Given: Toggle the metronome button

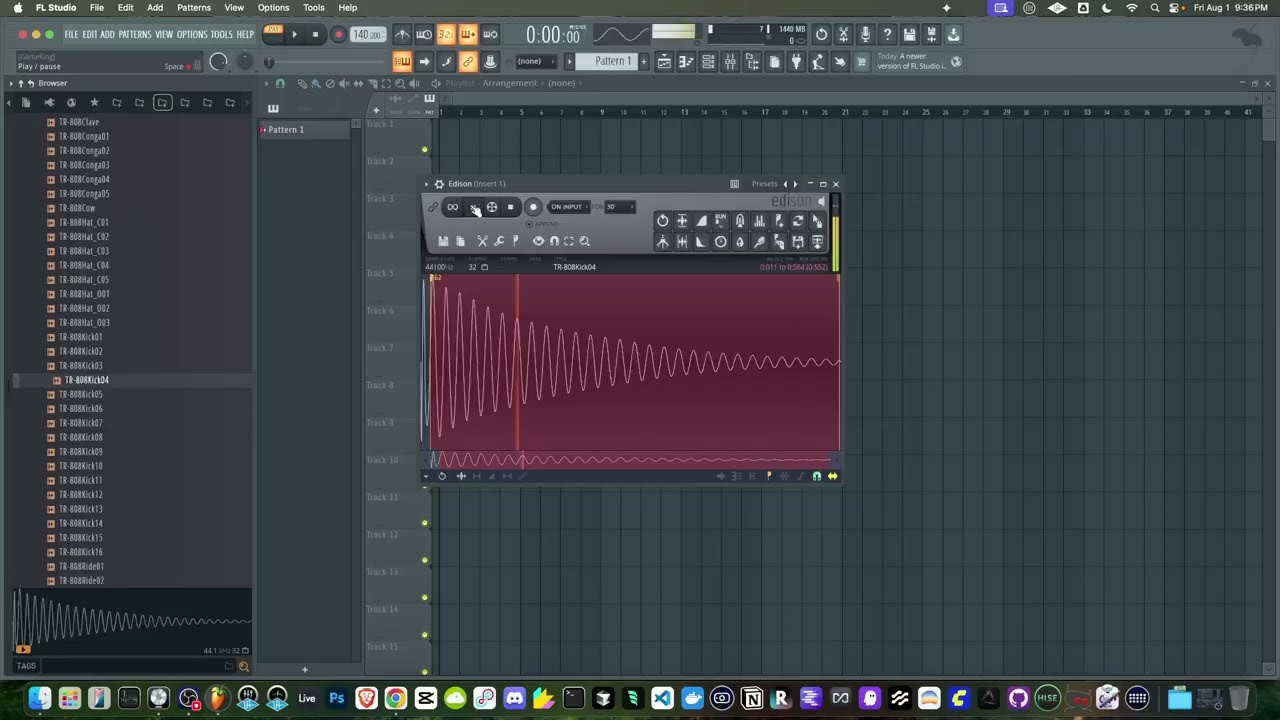Looking at the screenshot, I should click(x=403, y=34).
